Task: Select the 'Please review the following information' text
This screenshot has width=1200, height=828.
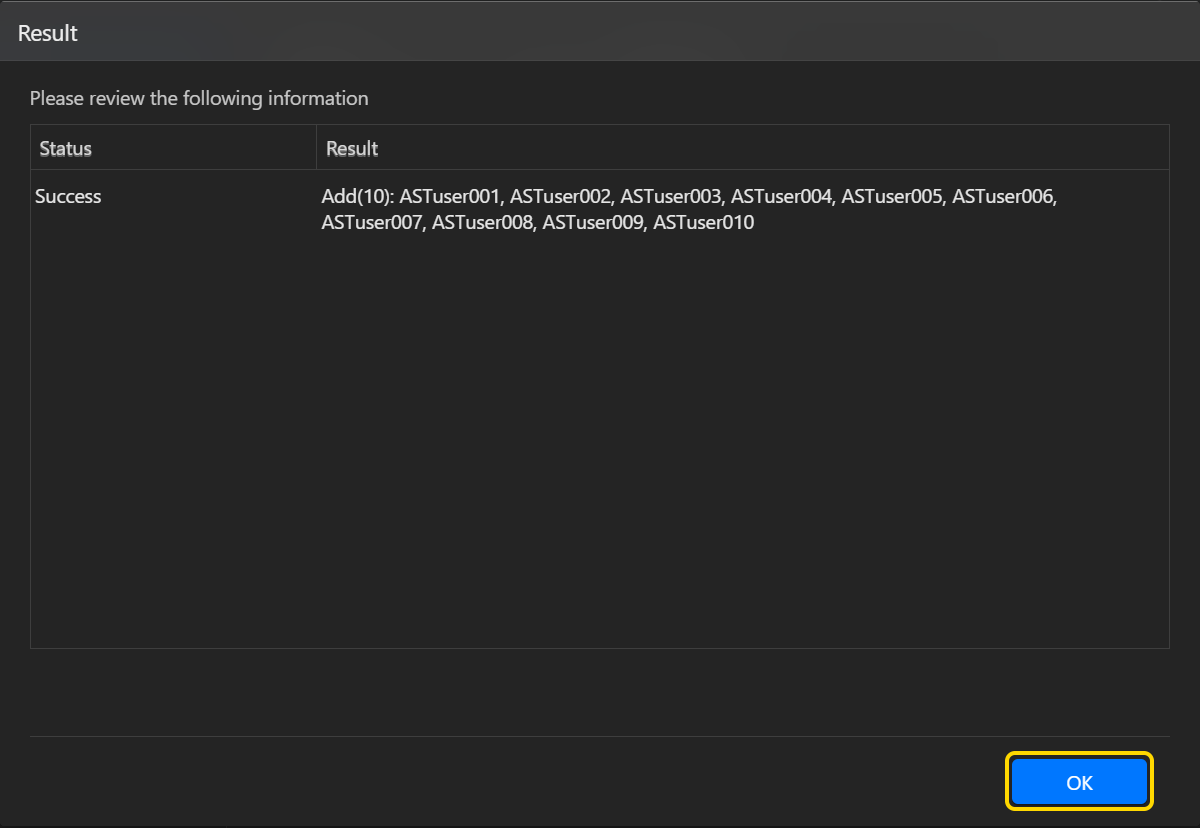Action: (199, 98)
